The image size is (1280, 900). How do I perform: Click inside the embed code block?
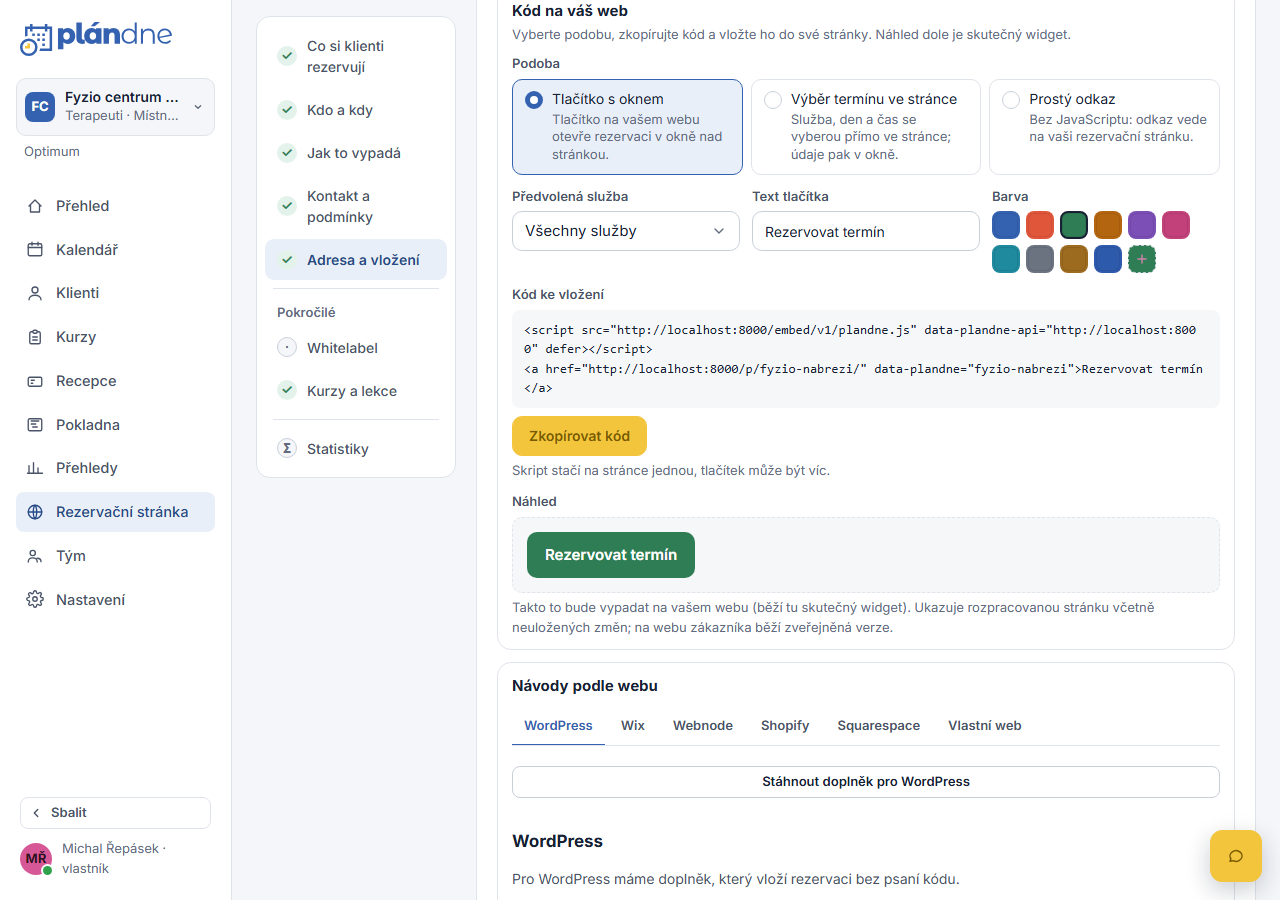coord(866,359)
